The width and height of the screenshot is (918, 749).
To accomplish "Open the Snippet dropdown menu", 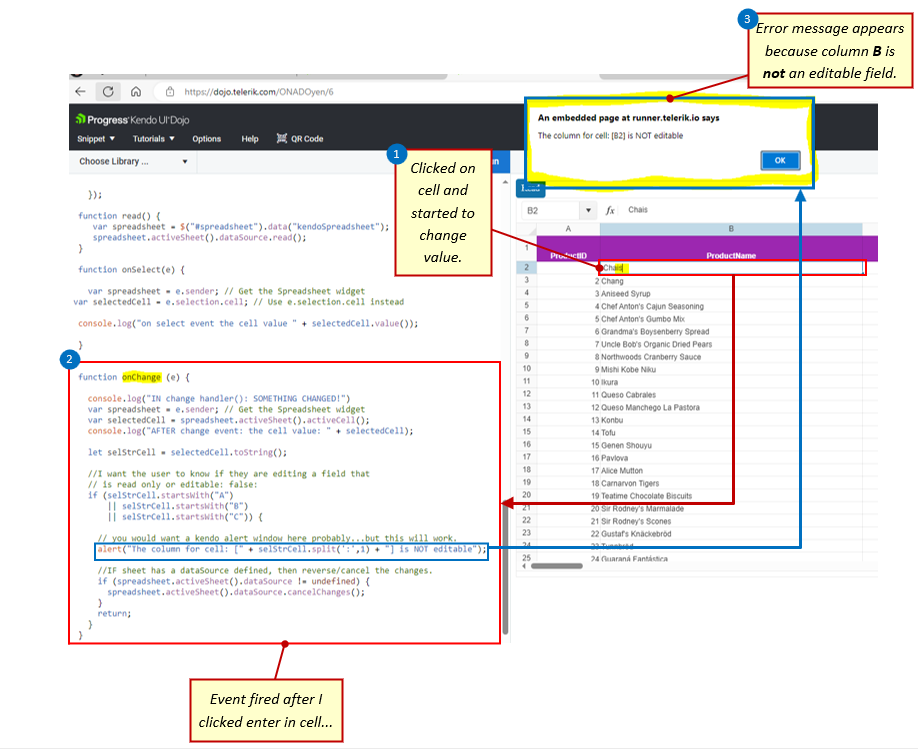I will (x=92, y=139).
